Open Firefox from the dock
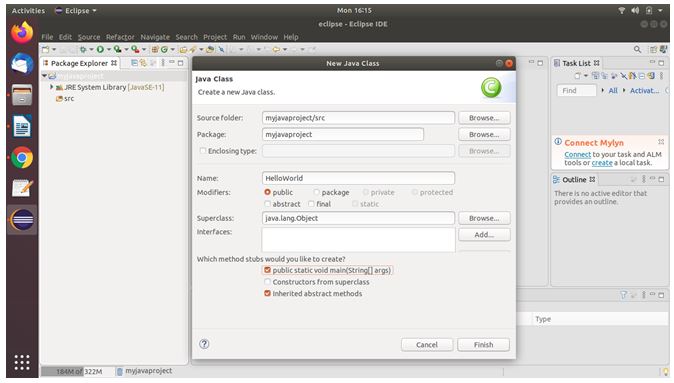The width and height of the screenshot is (674, 383). [22, 32]
